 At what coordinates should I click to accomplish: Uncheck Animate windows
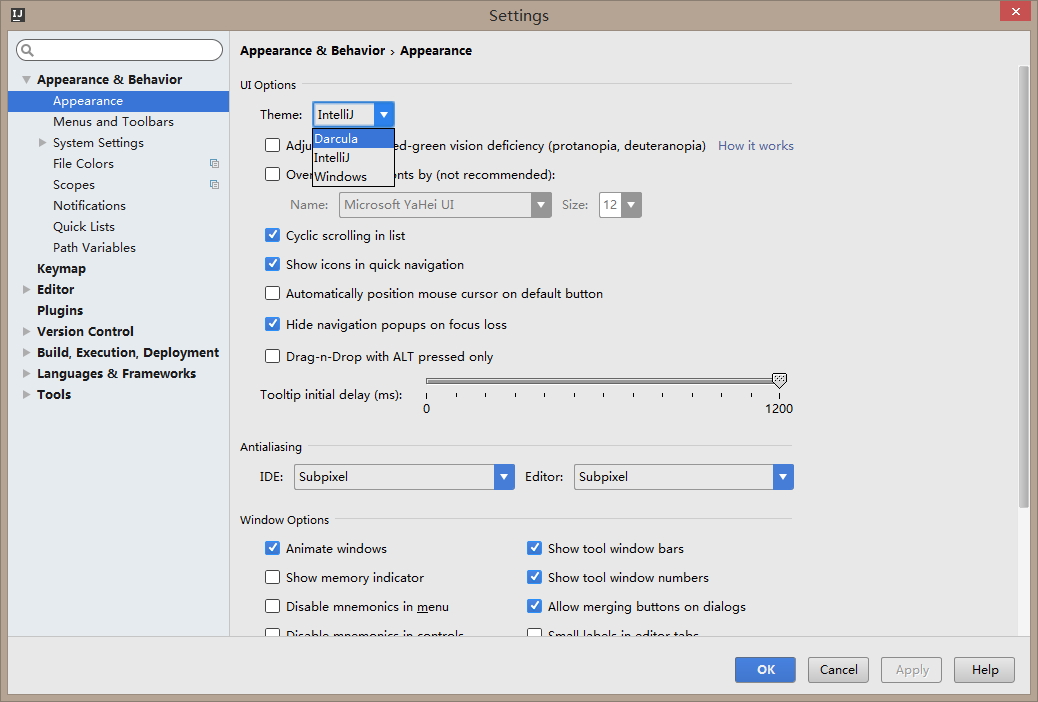click(x=272, y=548)
